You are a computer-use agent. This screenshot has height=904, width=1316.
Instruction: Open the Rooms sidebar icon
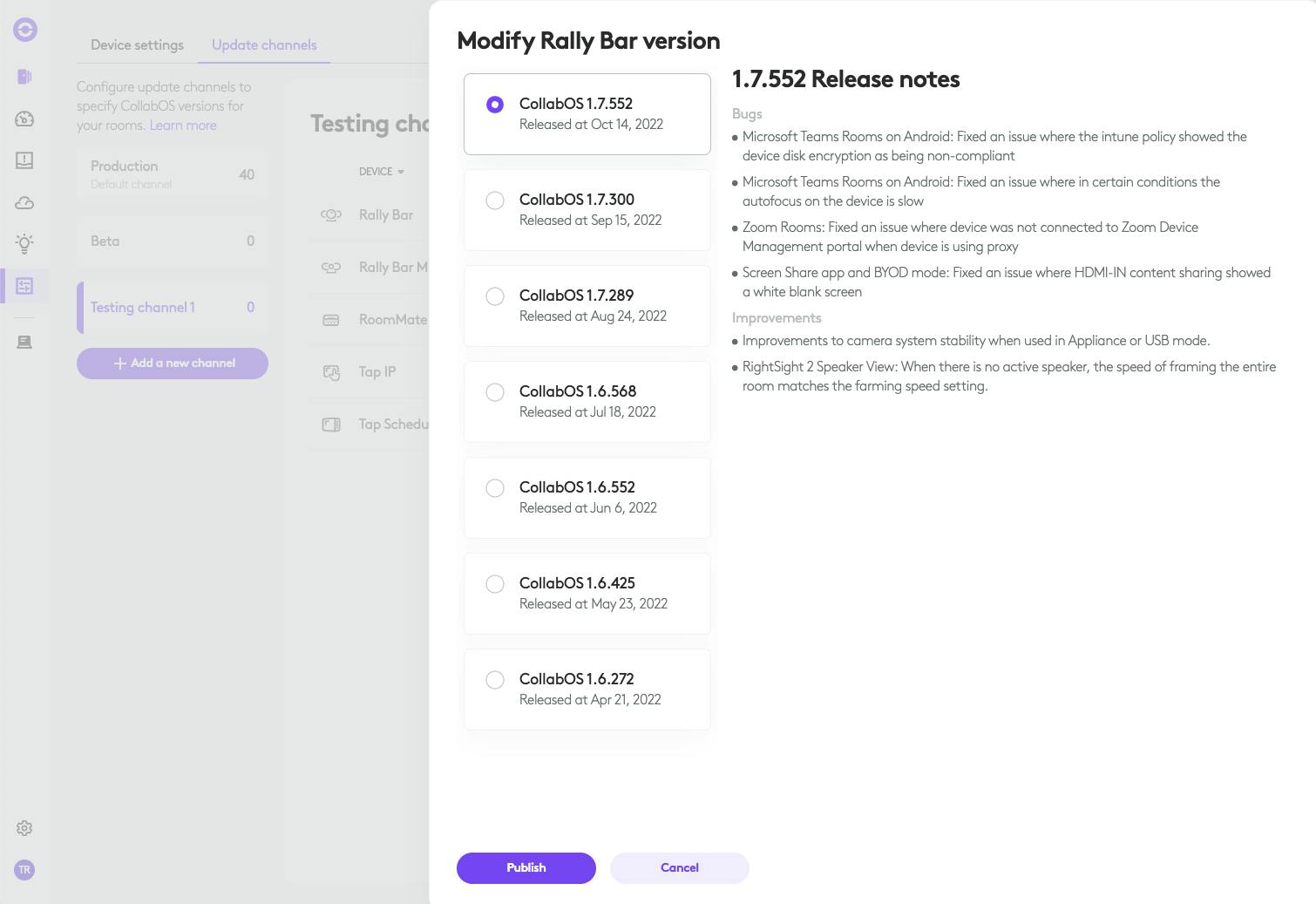(x=24, y=77)
